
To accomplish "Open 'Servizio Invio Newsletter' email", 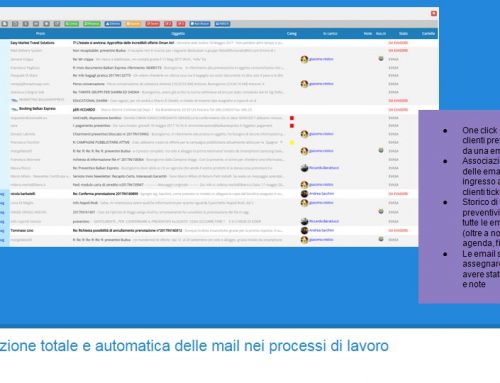I will coord(119,176).
